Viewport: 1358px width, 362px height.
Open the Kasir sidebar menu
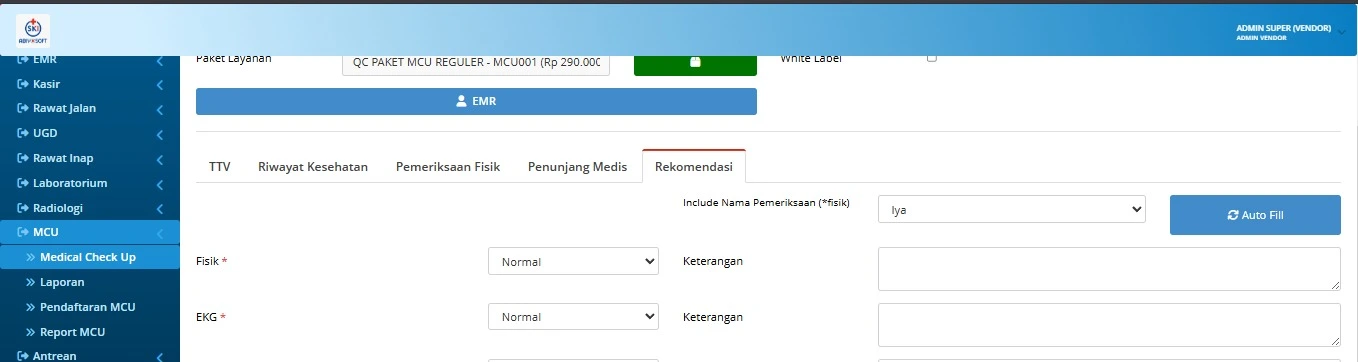90,84
